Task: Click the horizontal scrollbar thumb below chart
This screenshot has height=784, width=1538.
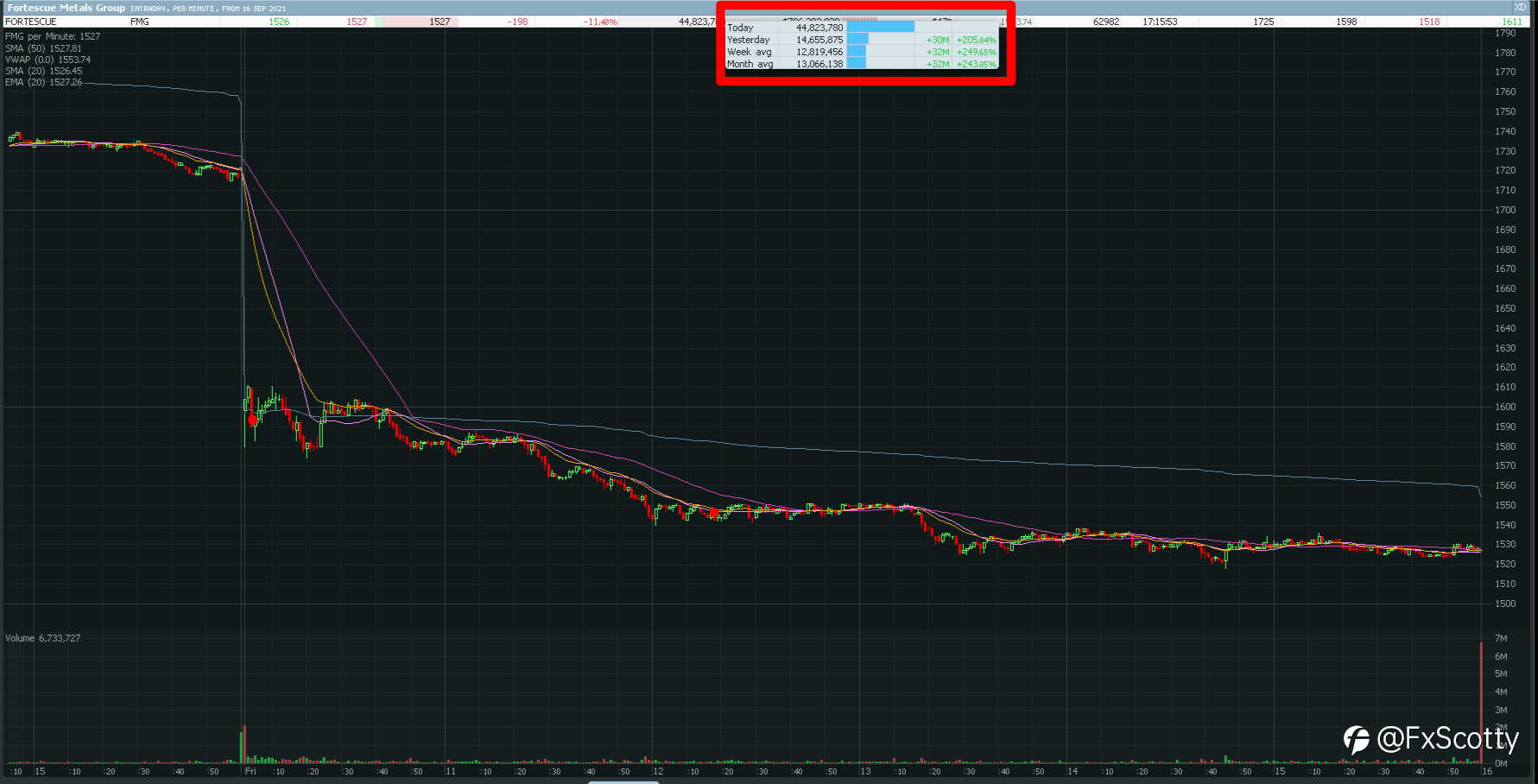Action: click(x=623, y=782)
